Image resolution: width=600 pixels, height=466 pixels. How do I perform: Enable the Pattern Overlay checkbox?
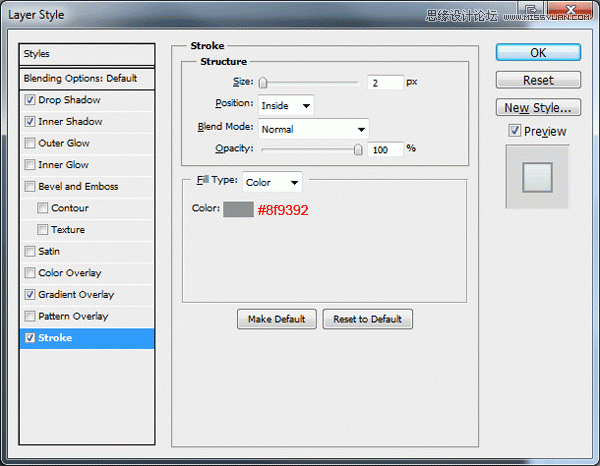click(30, 316)
